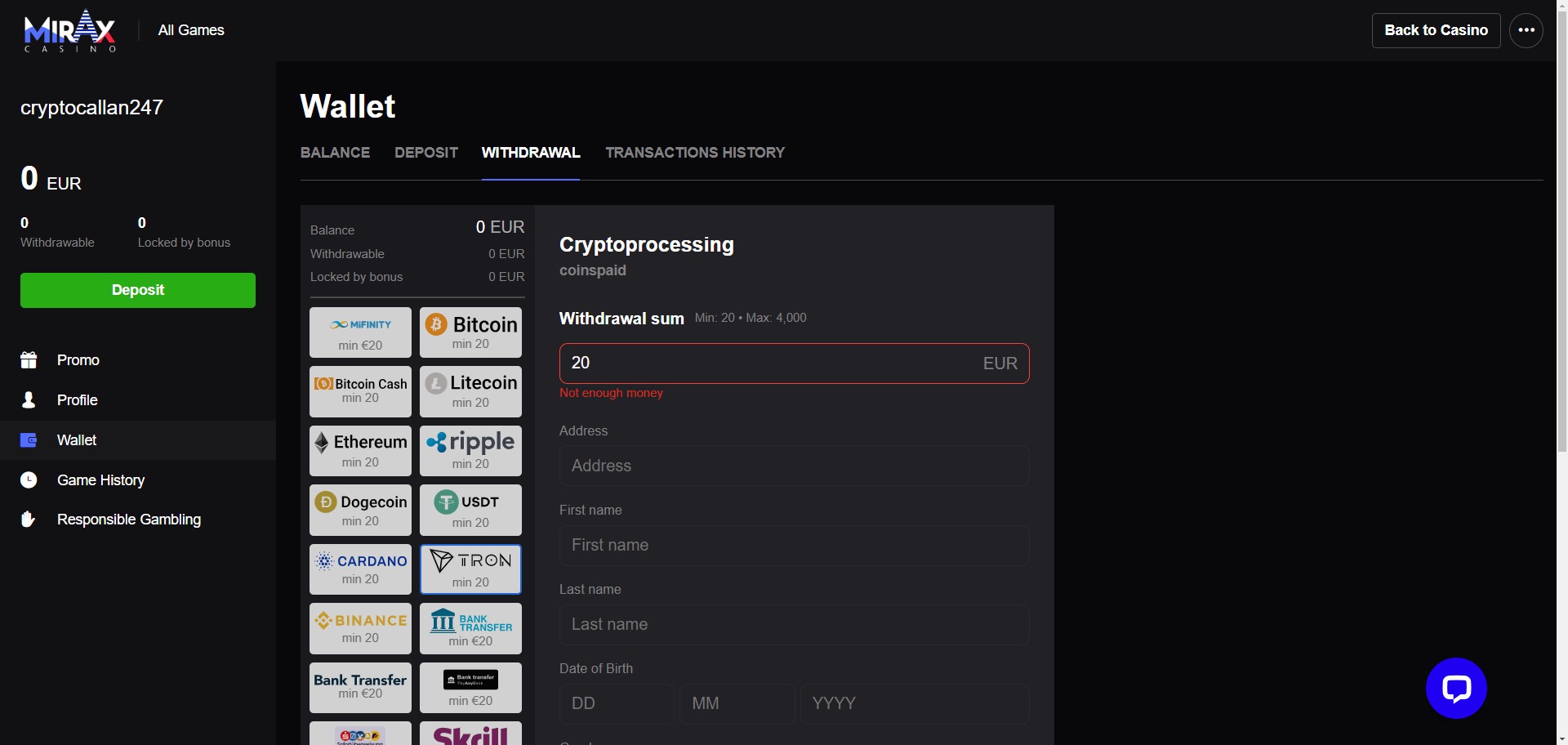Viewport: 1568px width, 745px height.
Task: Open Game History from the sidebar
Action: click(x=100, y=480)
